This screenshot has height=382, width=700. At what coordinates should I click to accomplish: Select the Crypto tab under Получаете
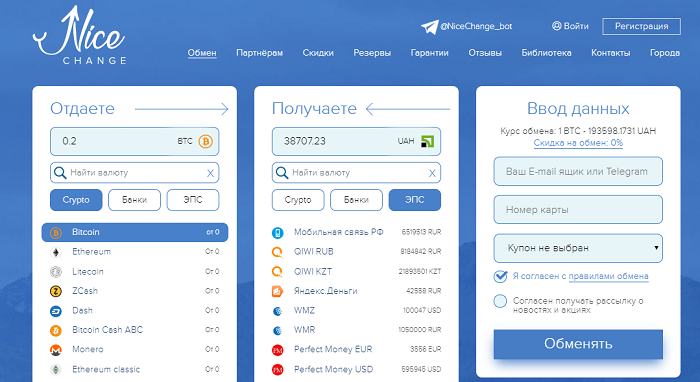point(298,200)
